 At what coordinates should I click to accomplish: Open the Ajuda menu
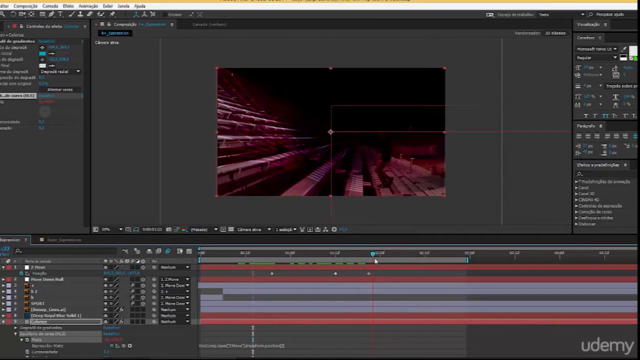click(x=140, y=6)
